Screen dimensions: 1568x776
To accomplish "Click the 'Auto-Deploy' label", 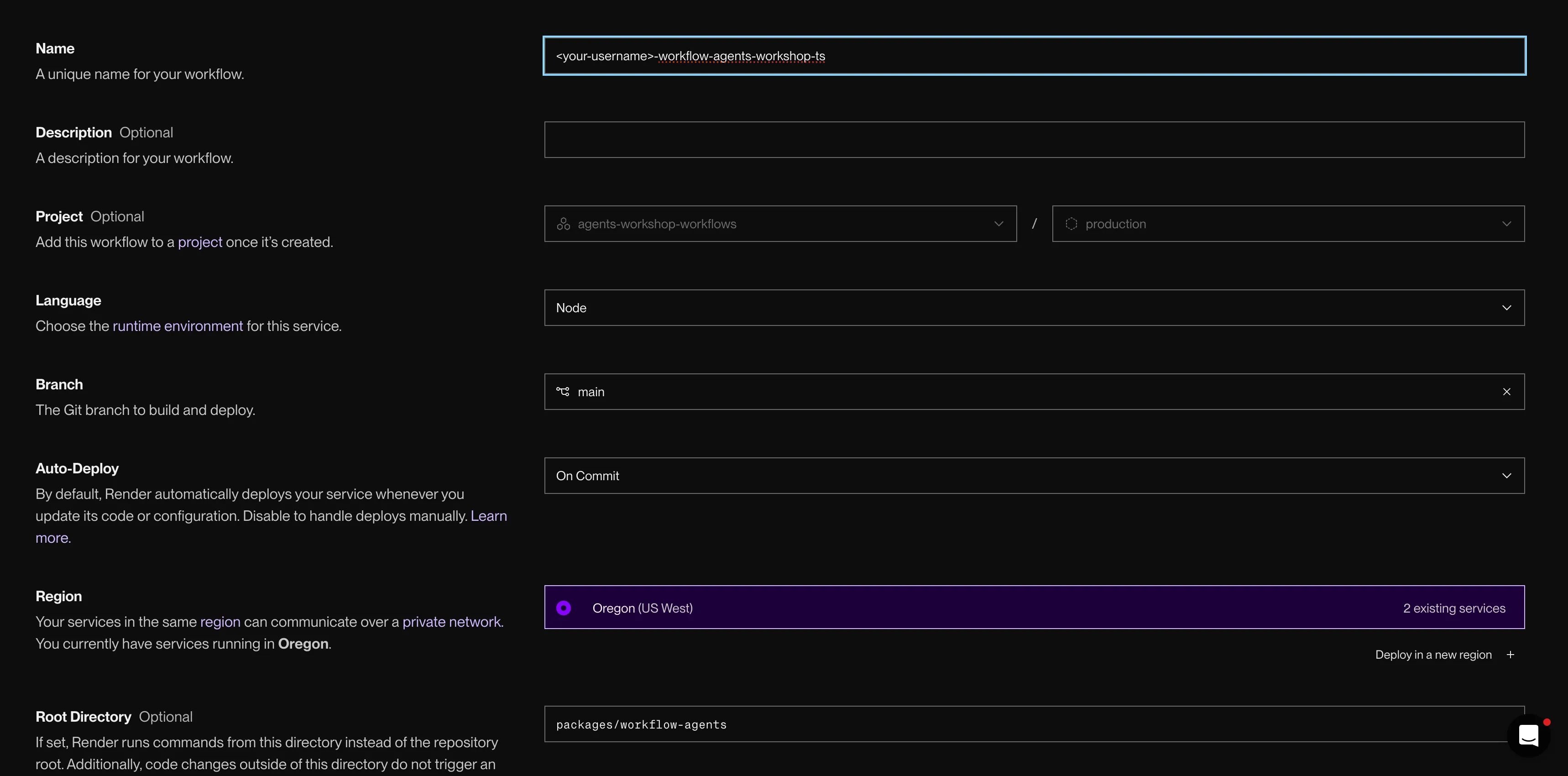I will tap(77, 469).
